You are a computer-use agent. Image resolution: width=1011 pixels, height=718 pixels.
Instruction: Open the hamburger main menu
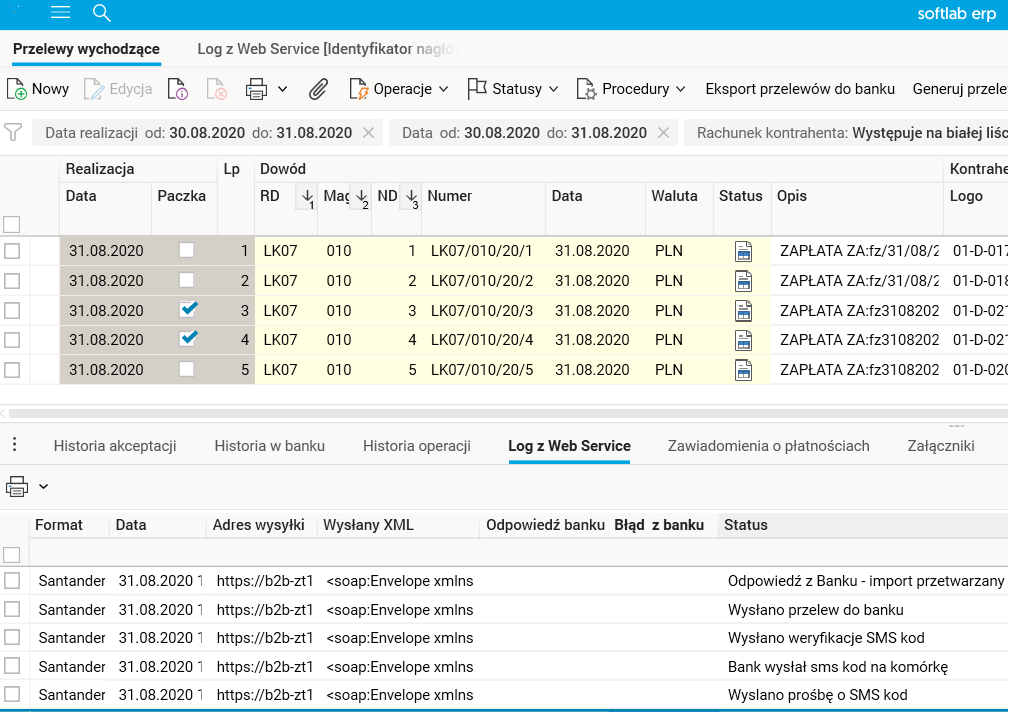pyautogui.click(x=60, y=12)
